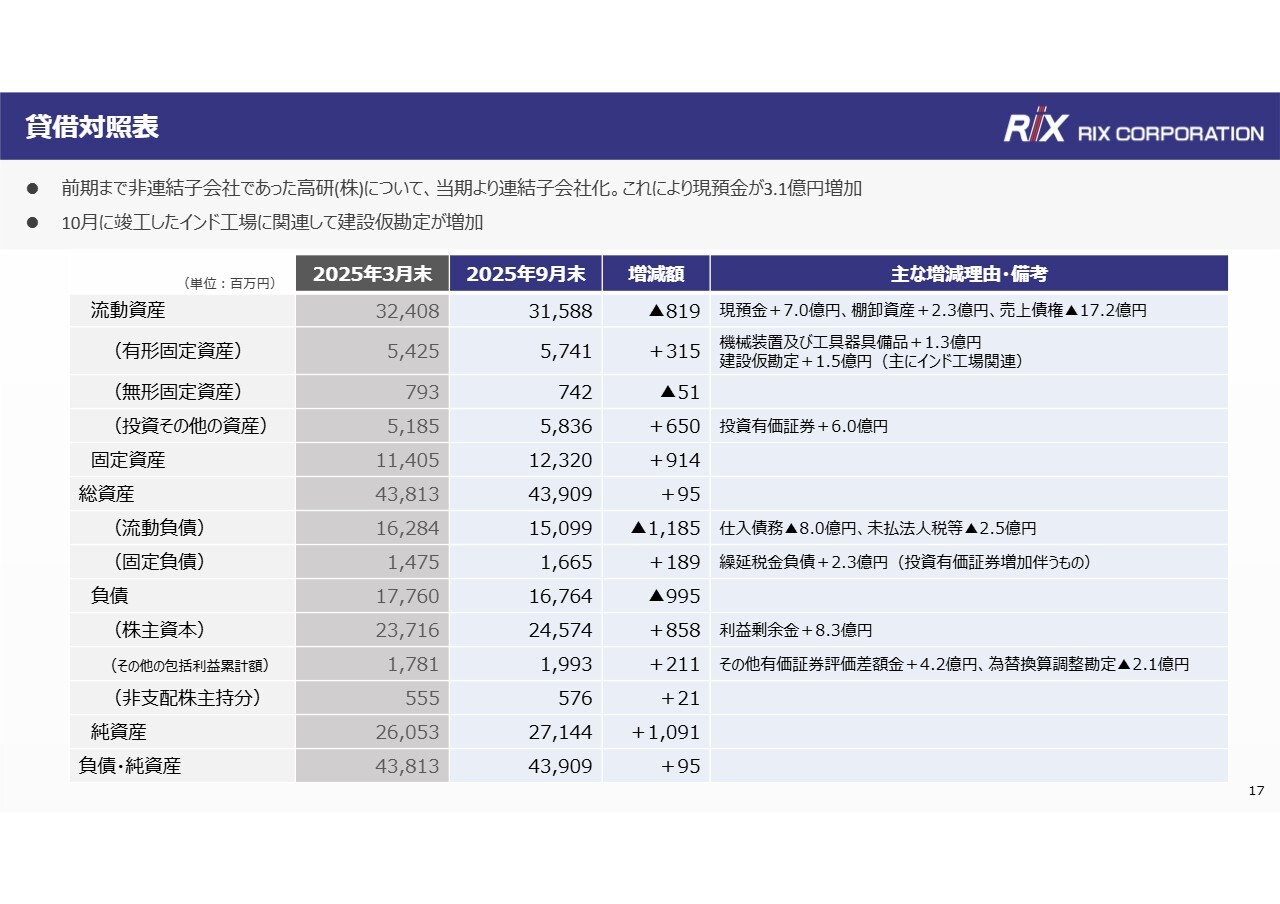Click the 純資産 row label

click(x=119, y=732)
